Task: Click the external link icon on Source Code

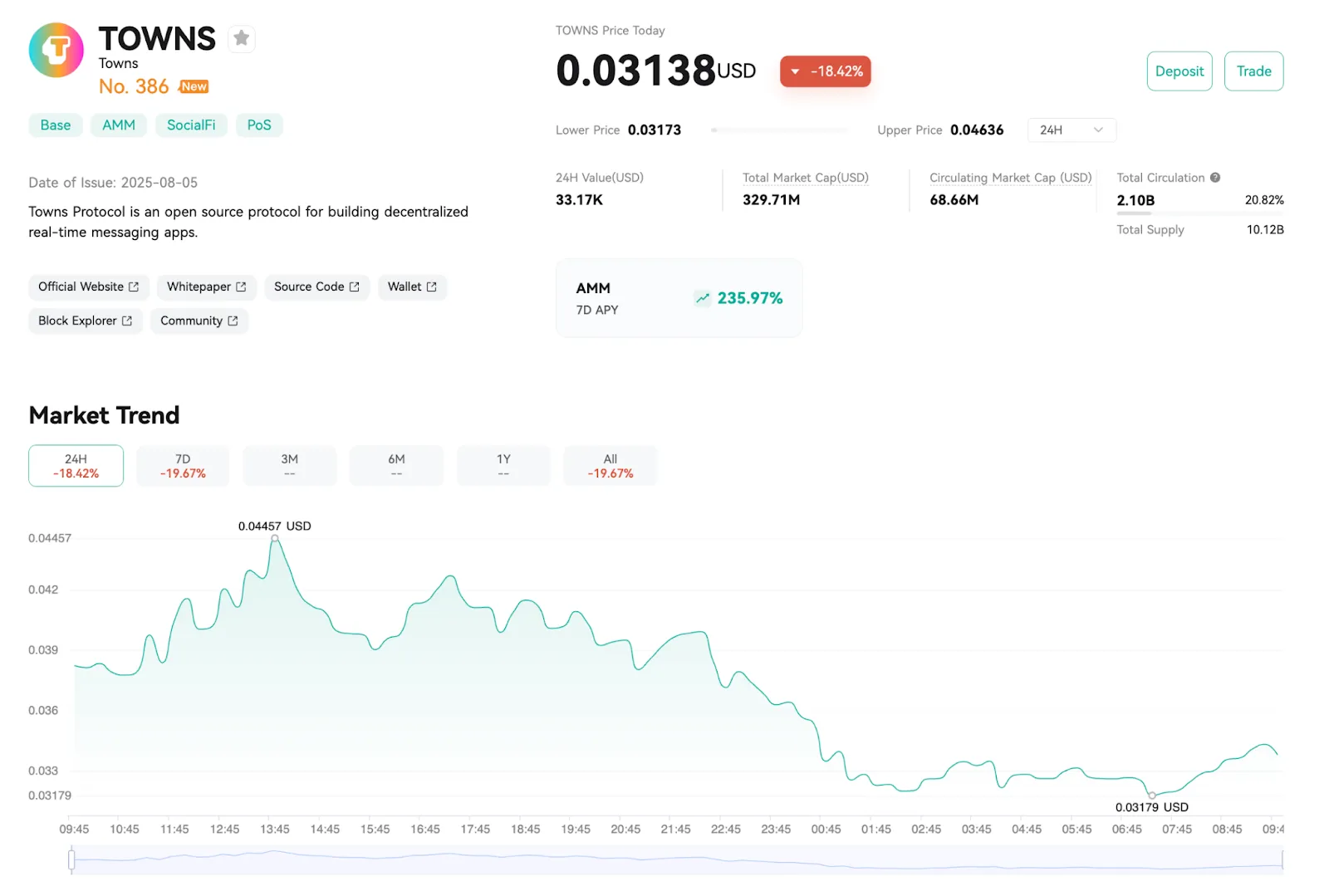Action: click(355, 286)
